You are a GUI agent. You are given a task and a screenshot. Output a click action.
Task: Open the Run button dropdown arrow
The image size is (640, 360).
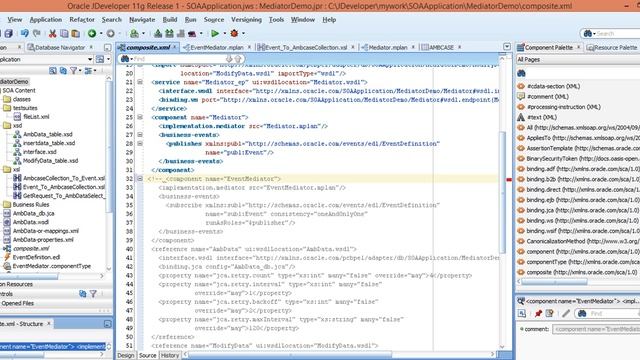click(224, 33)
